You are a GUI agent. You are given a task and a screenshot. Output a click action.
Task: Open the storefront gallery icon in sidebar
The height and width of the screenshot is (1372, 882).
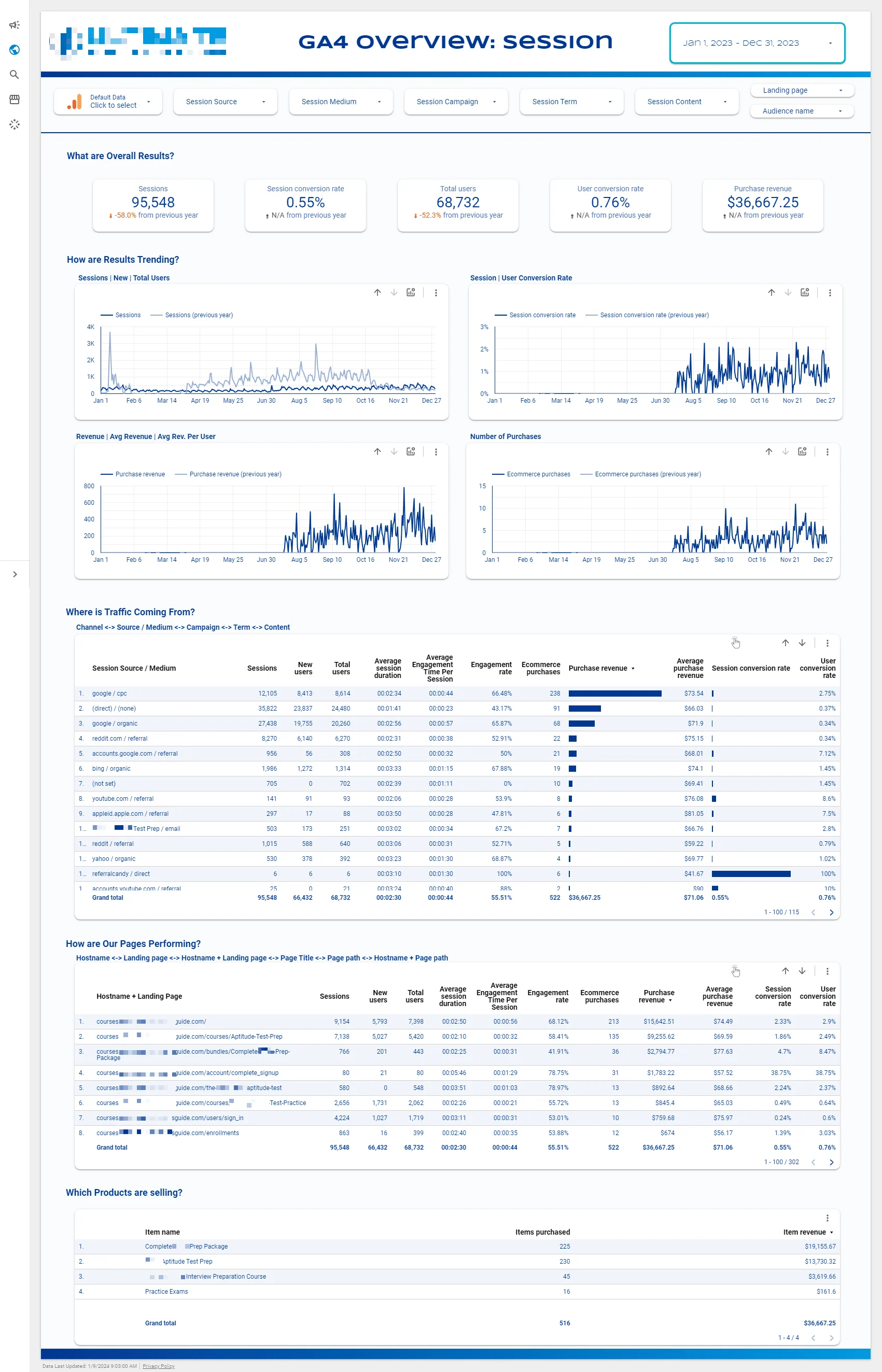(15, 100)
